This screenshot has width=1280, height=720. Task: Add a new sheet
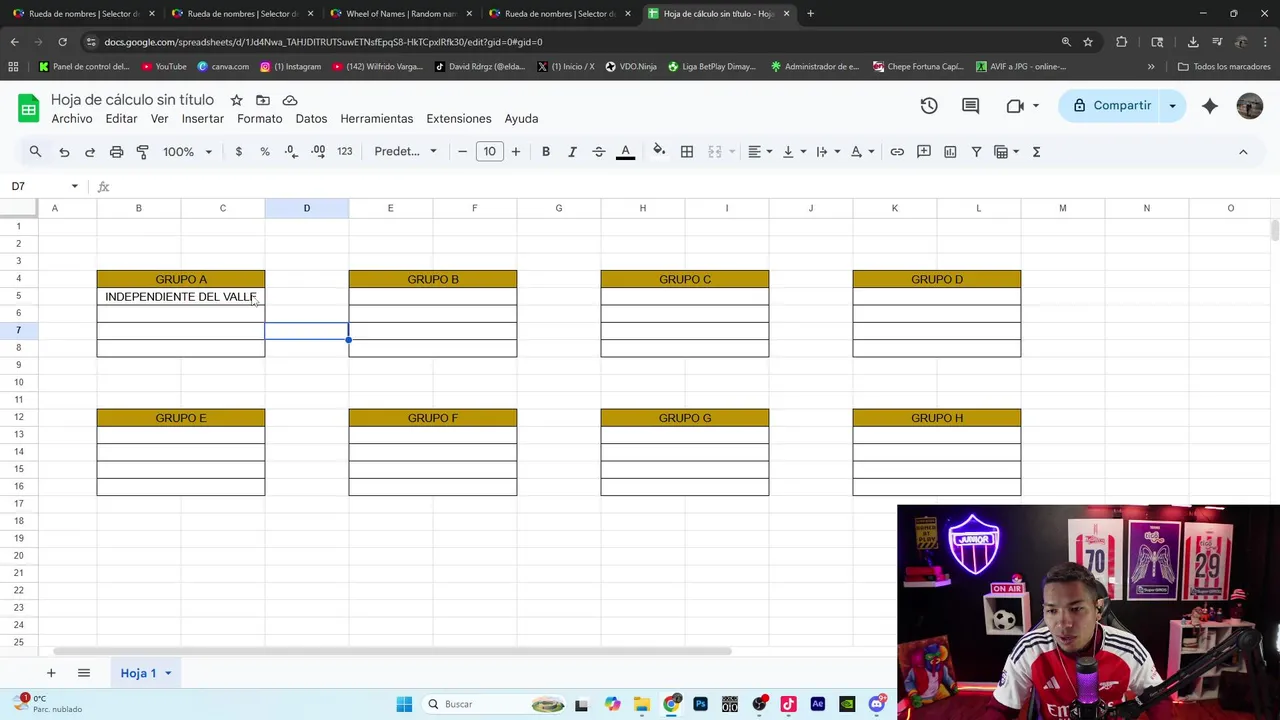point(51,673)
